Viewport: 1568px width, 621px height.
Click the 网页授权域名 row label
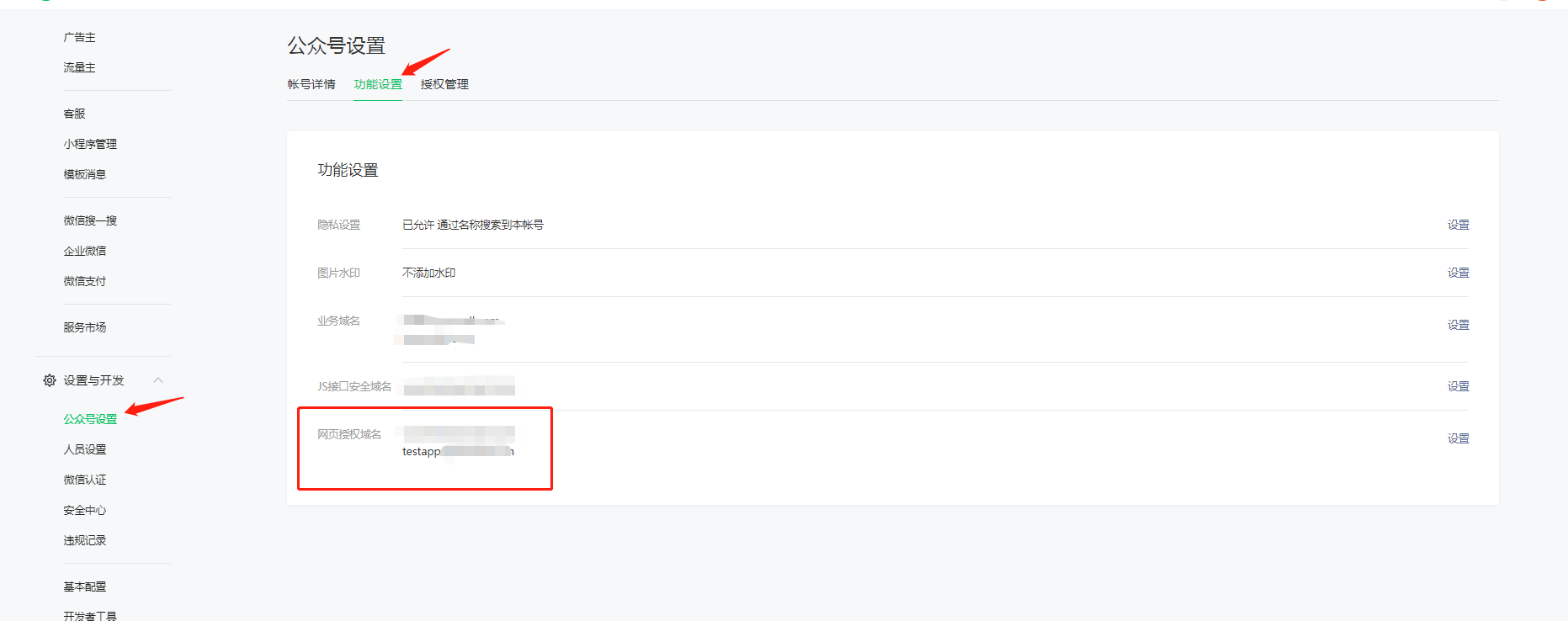tap(349, 434)
